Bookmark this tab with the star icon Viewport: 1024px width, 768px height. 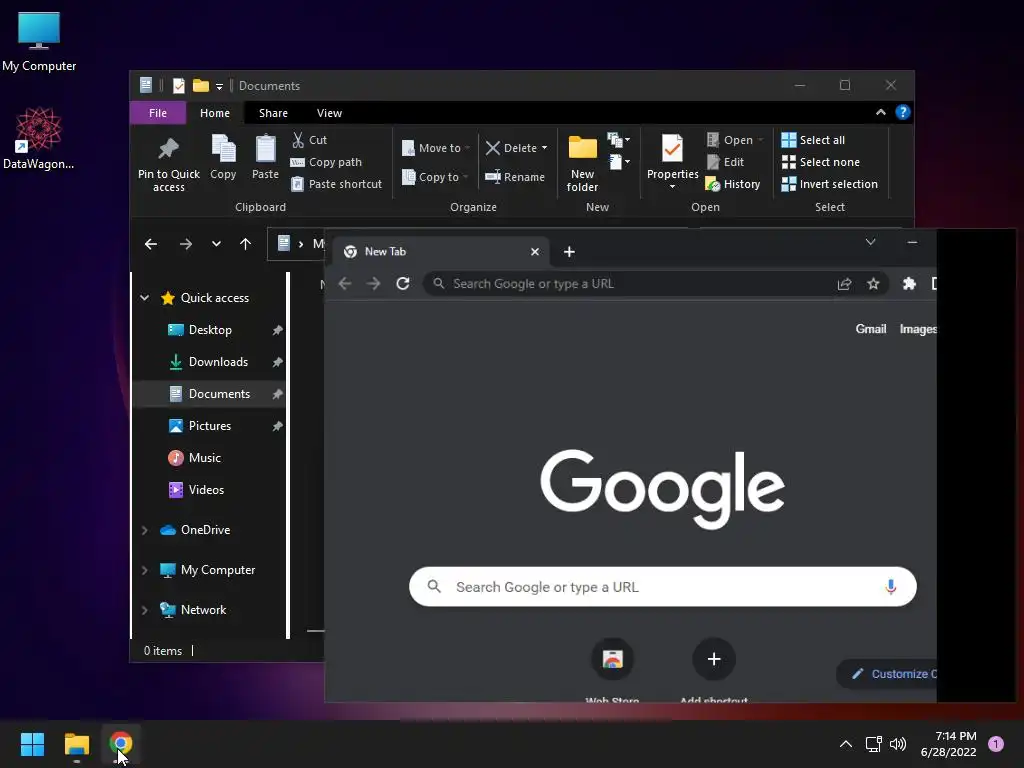pos(873,283)
